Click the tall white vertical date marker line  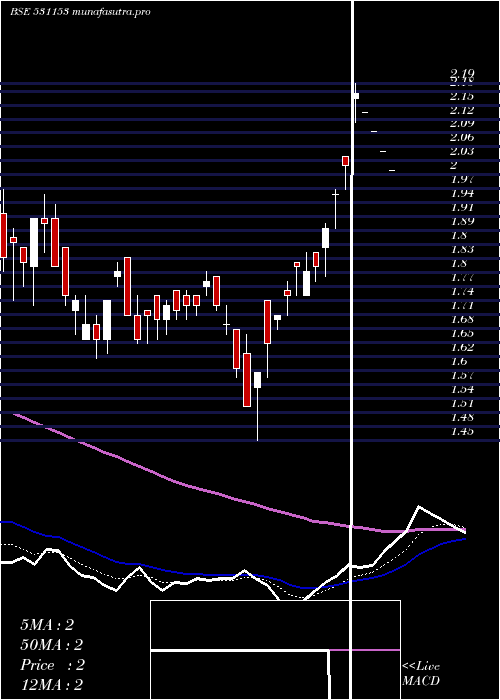click(353, 348)
